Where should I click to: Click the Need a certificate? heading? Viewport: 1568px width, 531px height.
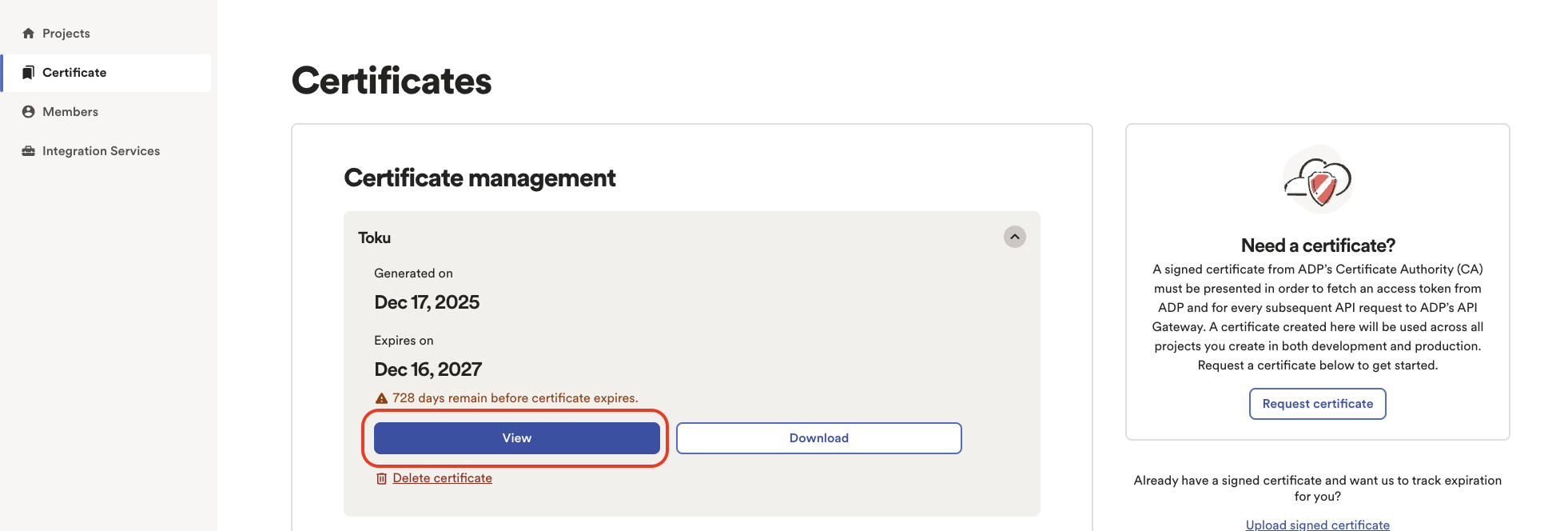tap(1318, 246)
